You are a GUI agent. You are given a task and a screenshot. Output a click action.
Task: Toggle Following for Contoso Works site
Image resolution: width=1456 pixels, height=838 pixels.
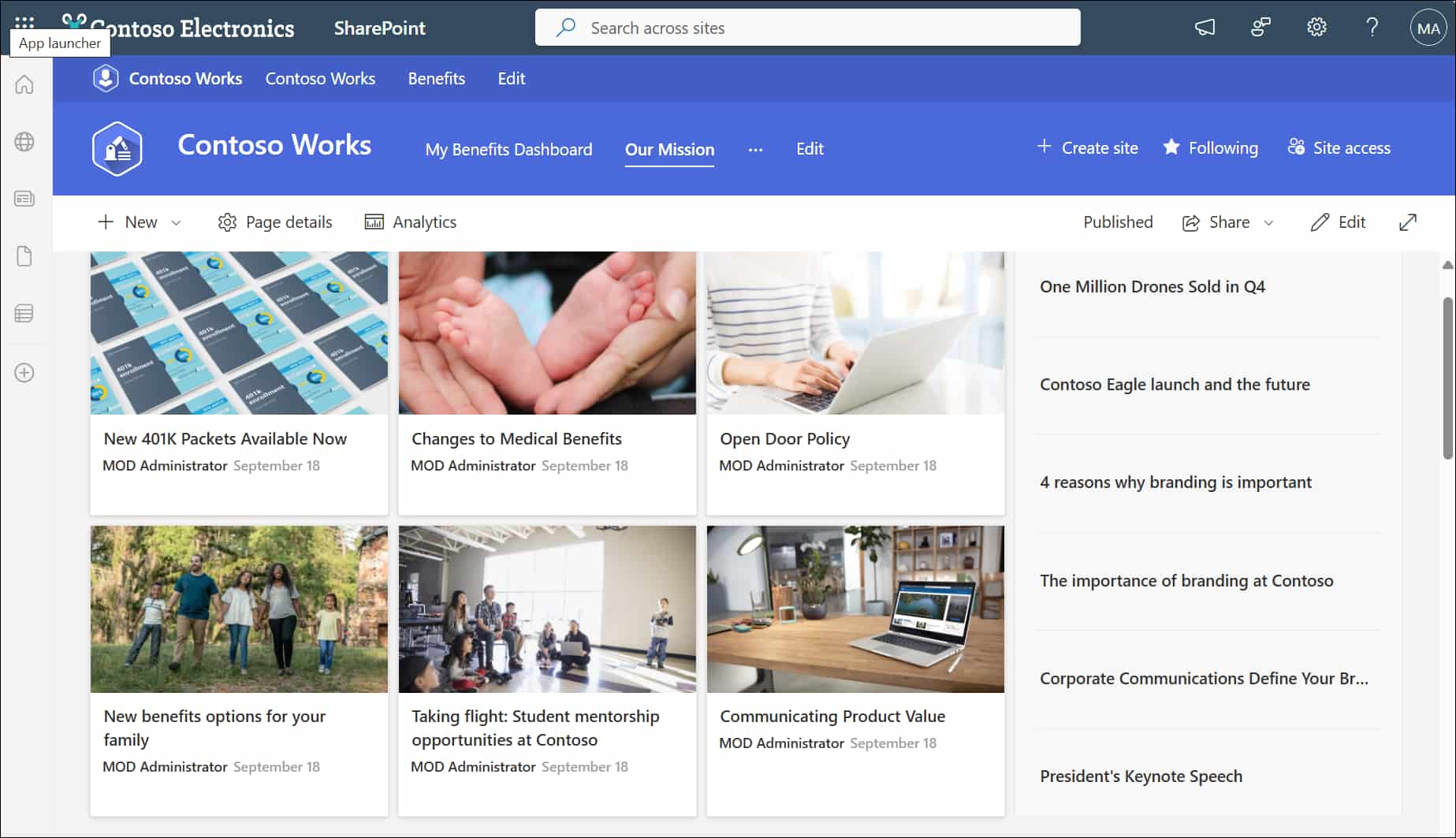[1210, 147]
